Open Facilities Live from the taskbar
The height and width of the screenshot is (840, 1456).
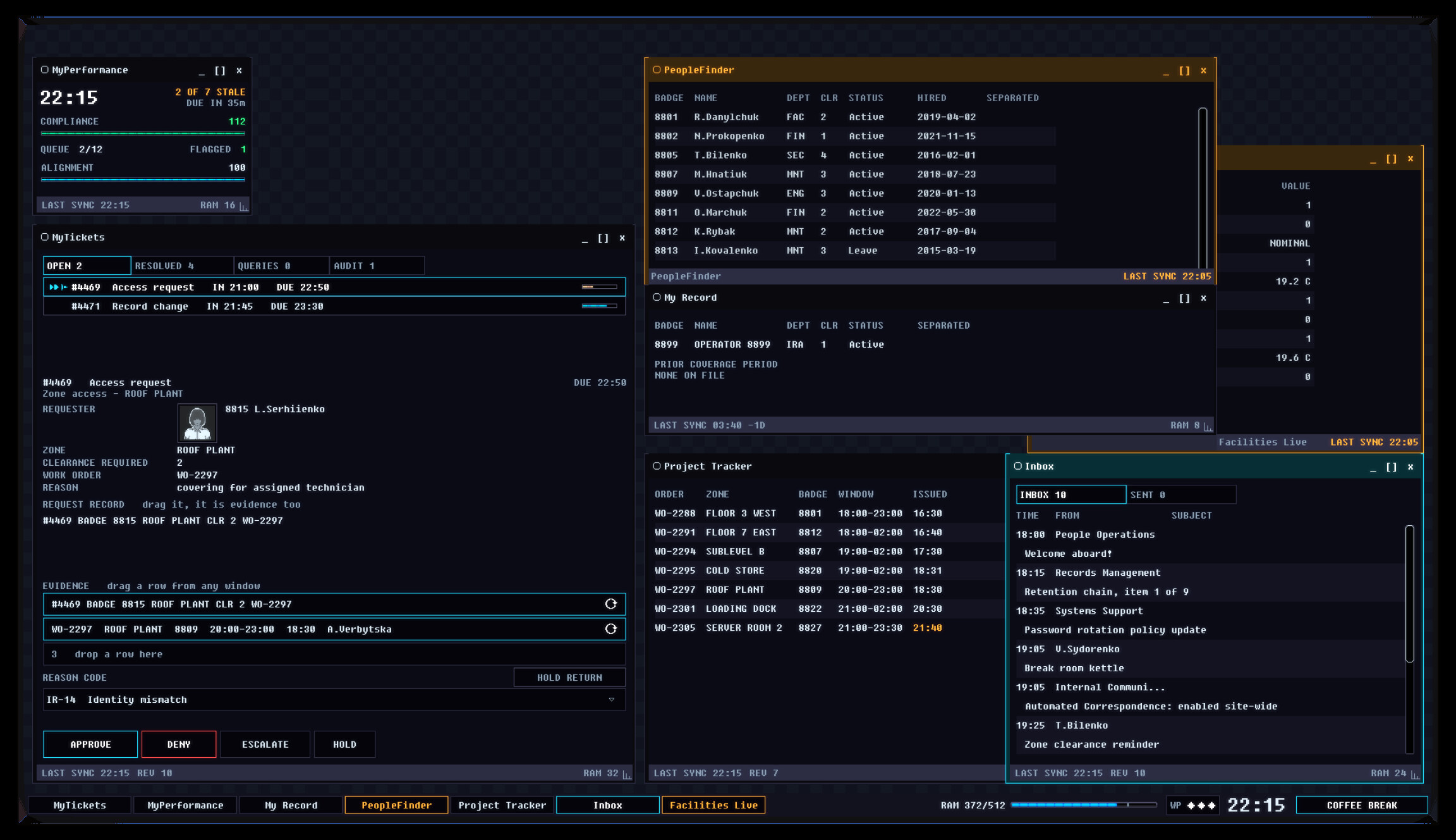click(x=713, y=805)
